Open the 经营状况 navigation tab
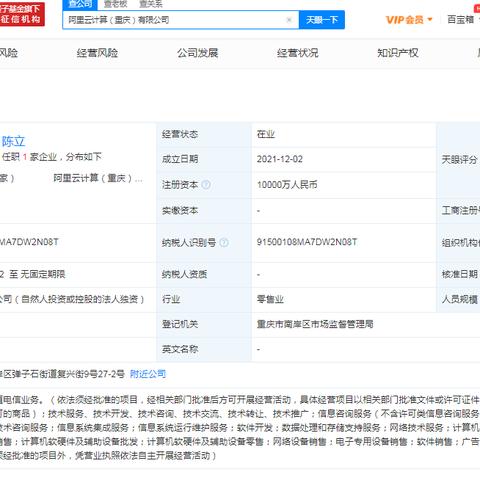This screenshot has height=480, width=480. pyautogui.click(x=298, y=53)
